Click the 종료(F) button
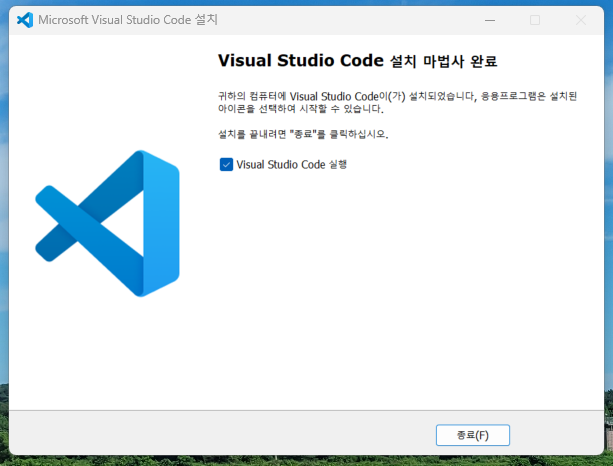 click(473, 435)
